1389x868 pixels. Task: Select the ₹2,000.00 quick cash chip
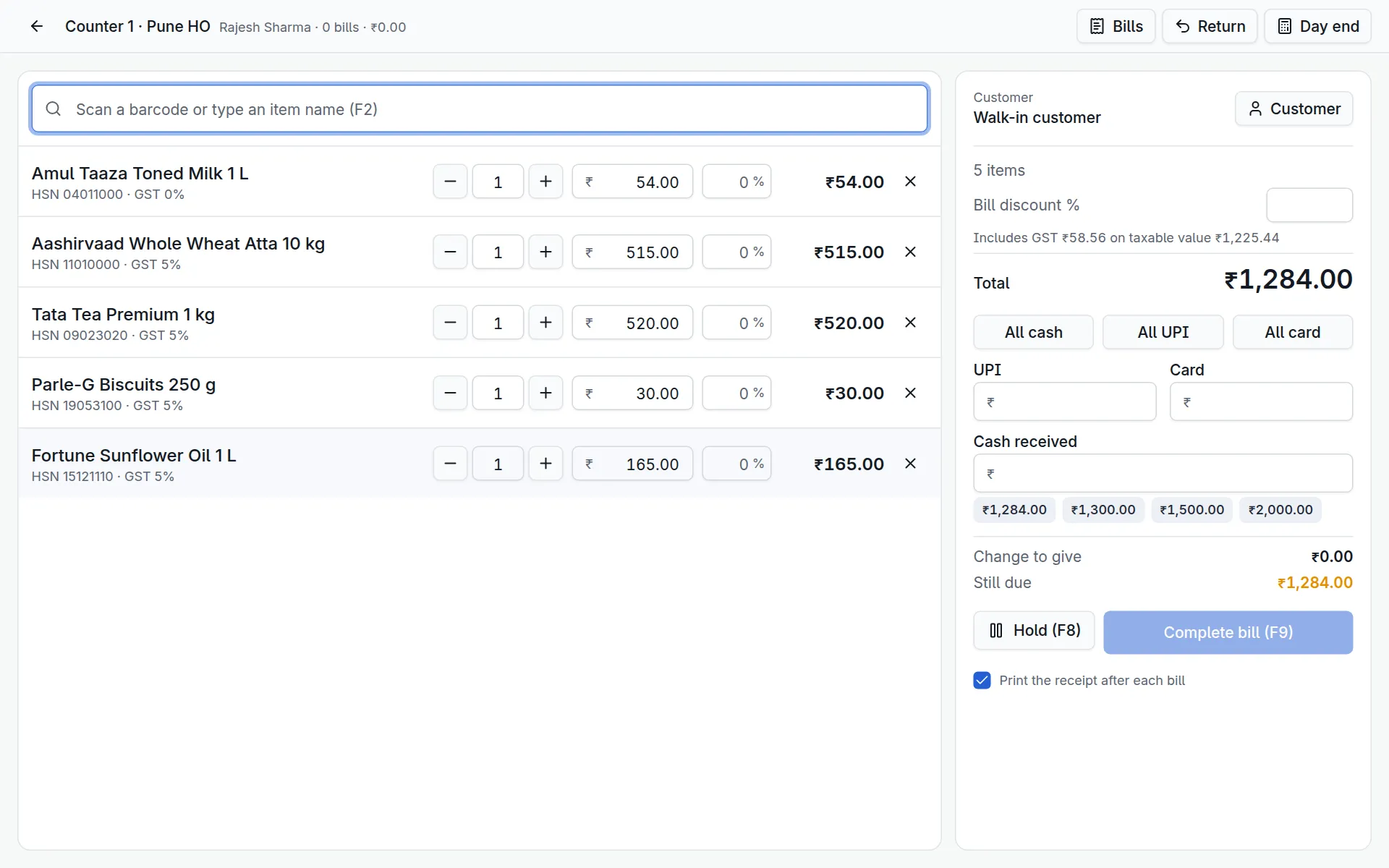[1280, 510]
